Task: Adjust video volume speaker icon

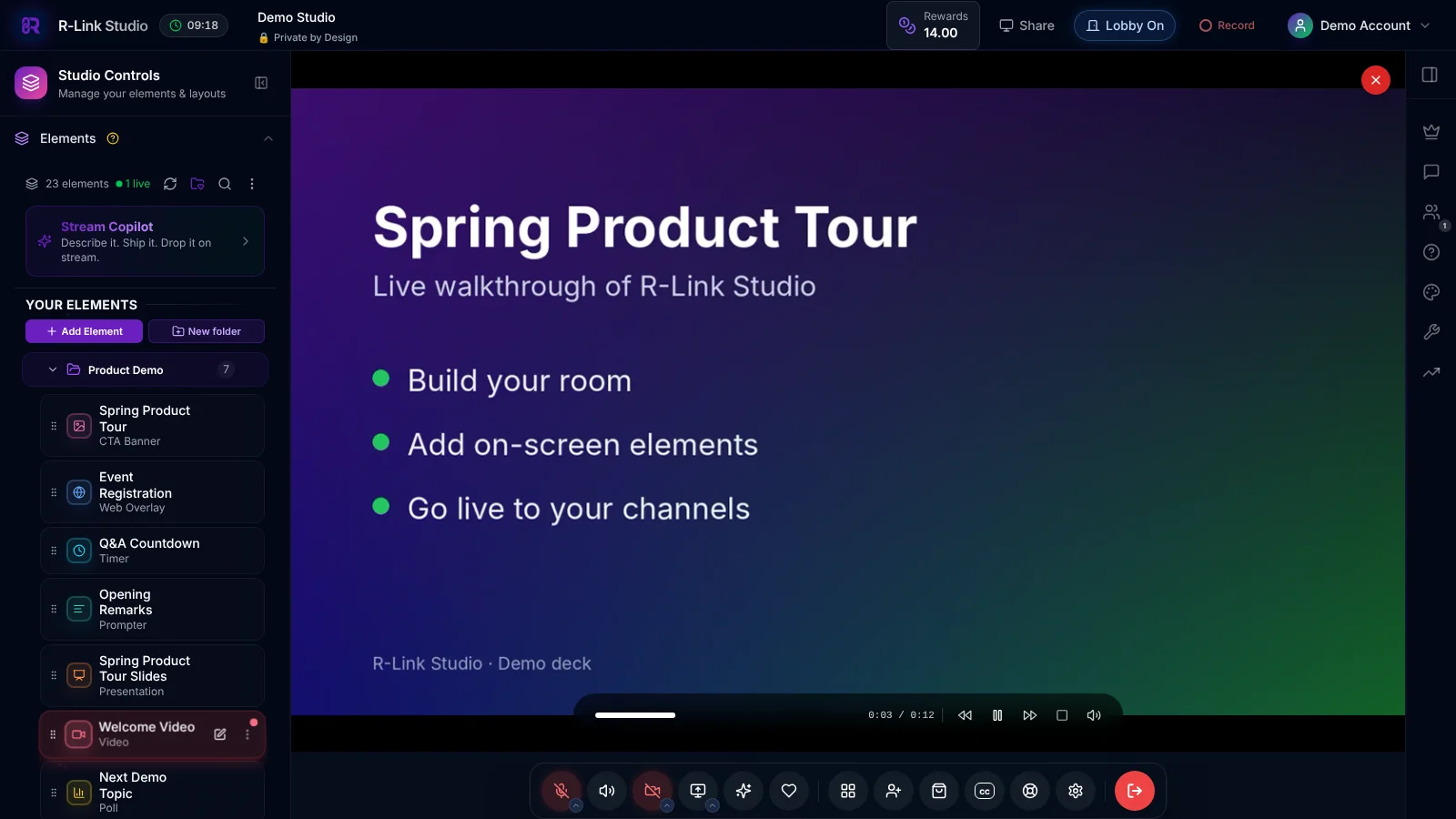Action: 1094,715
